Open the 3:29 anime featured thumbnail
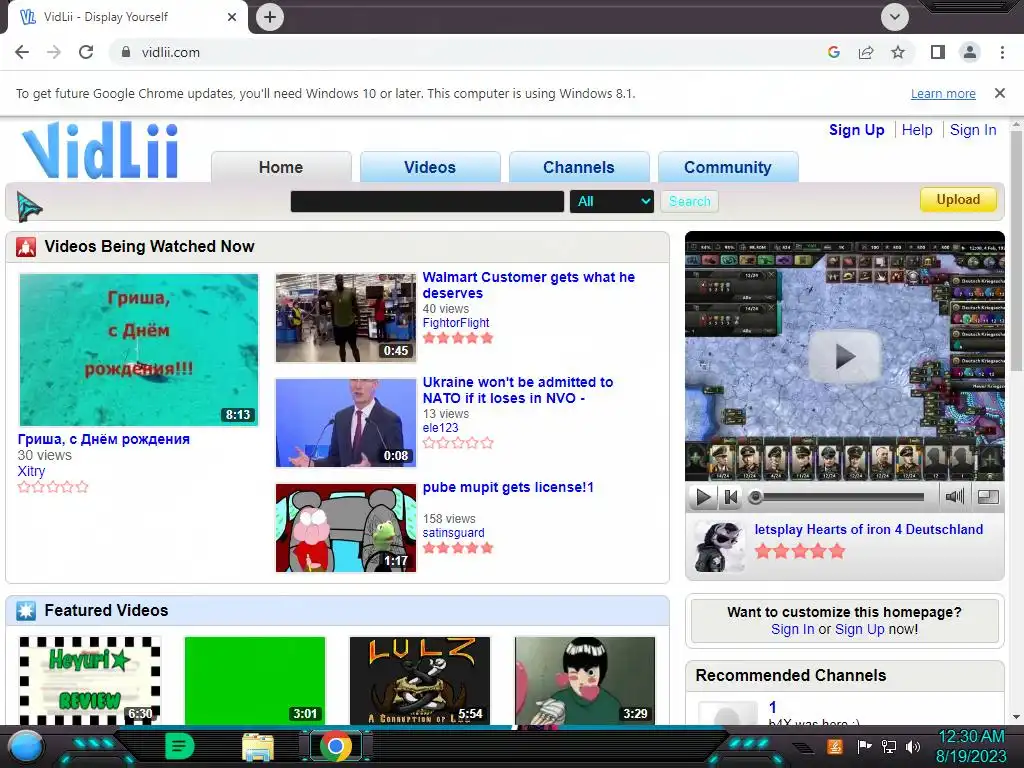The image size is (1024, 768). coord(585,680)
